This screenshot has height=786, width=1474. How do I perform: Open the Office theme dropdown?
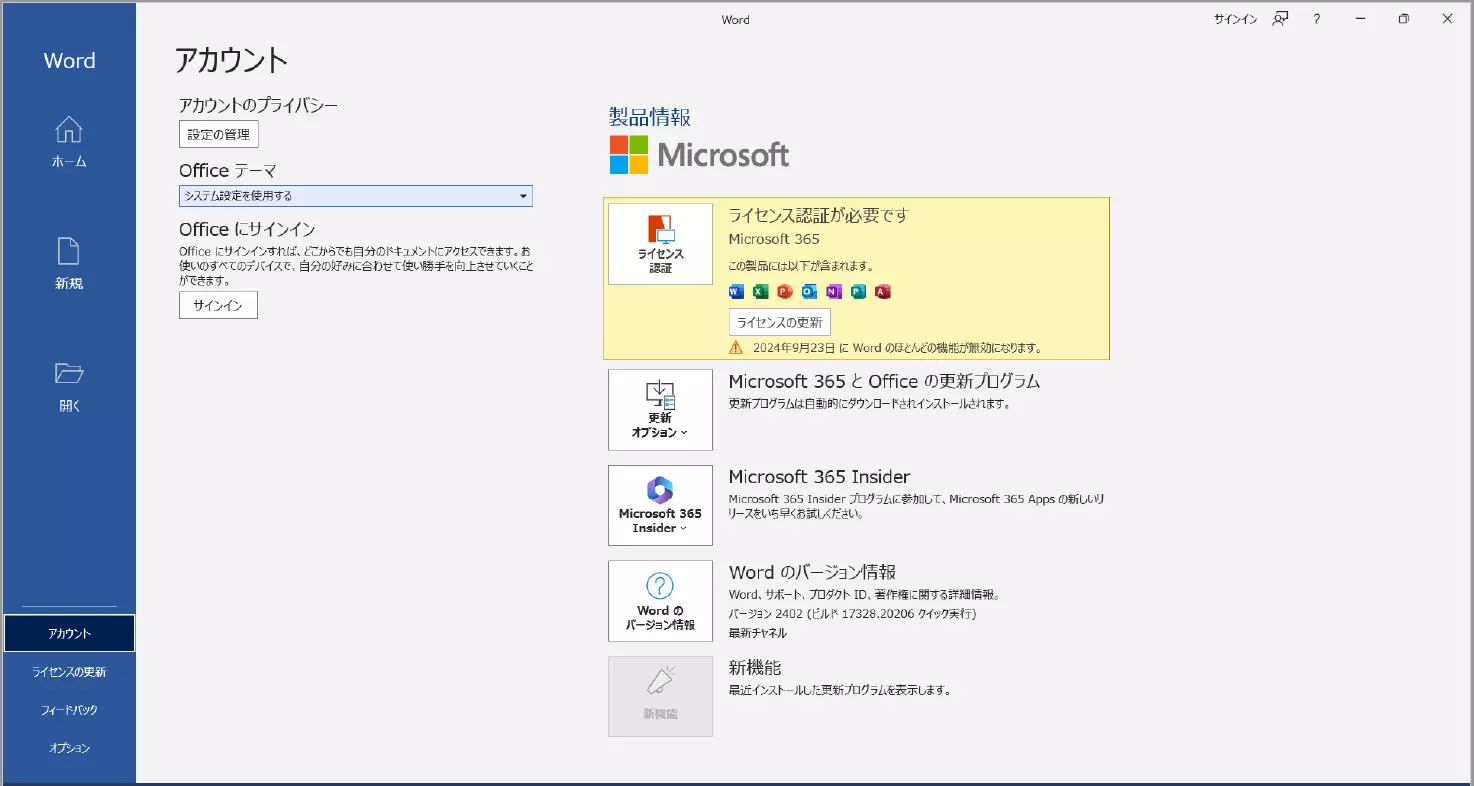(355, 196)
